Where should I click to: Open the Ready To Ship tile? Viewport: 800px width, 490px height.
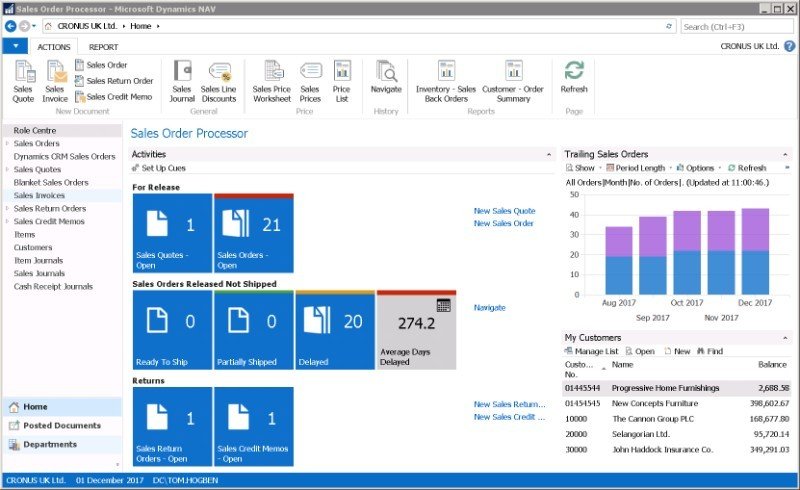tap(172, 330)
